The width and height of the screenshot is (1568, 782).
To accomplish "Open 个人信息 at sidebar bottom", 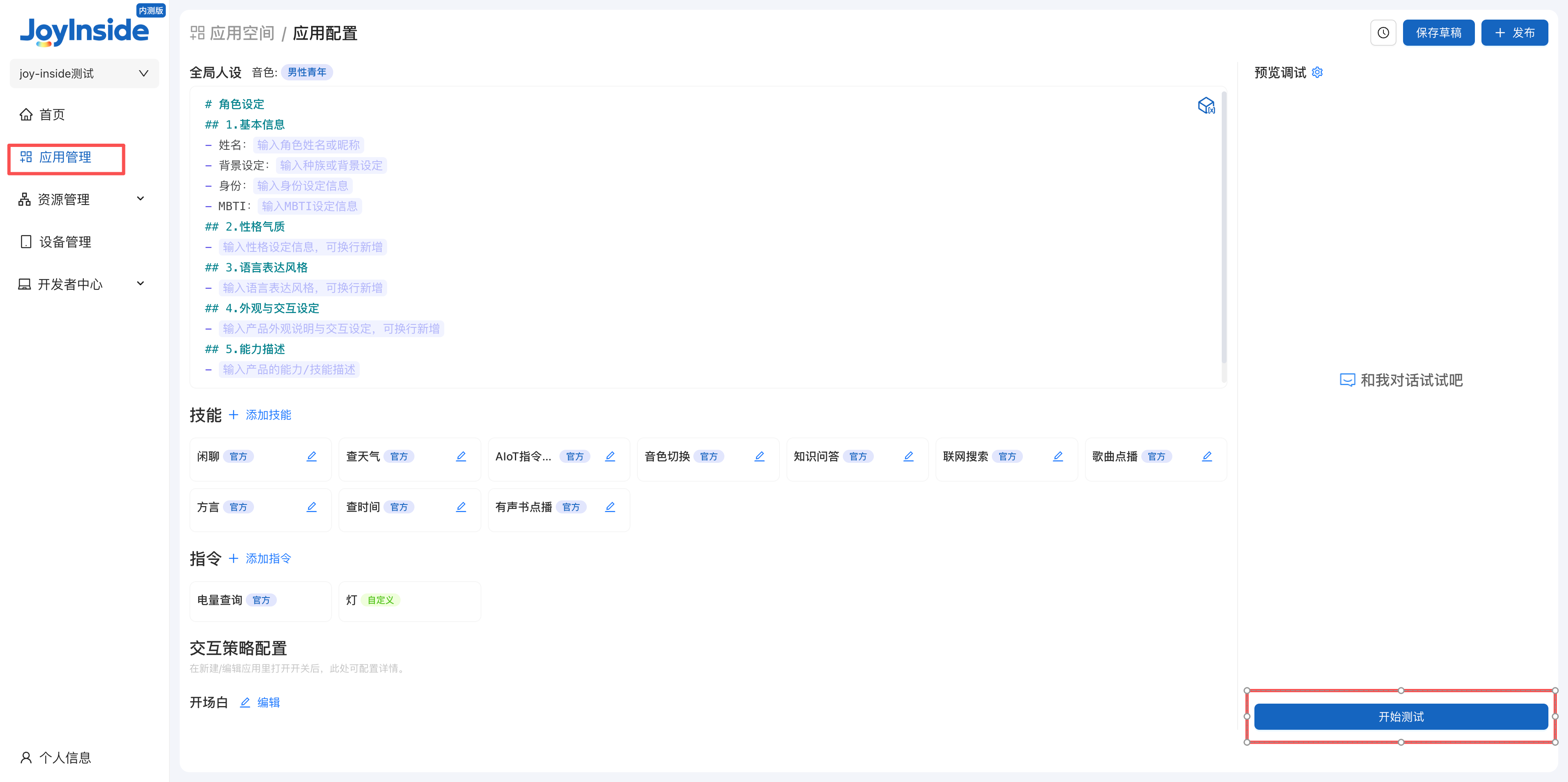I will point(56,758).
